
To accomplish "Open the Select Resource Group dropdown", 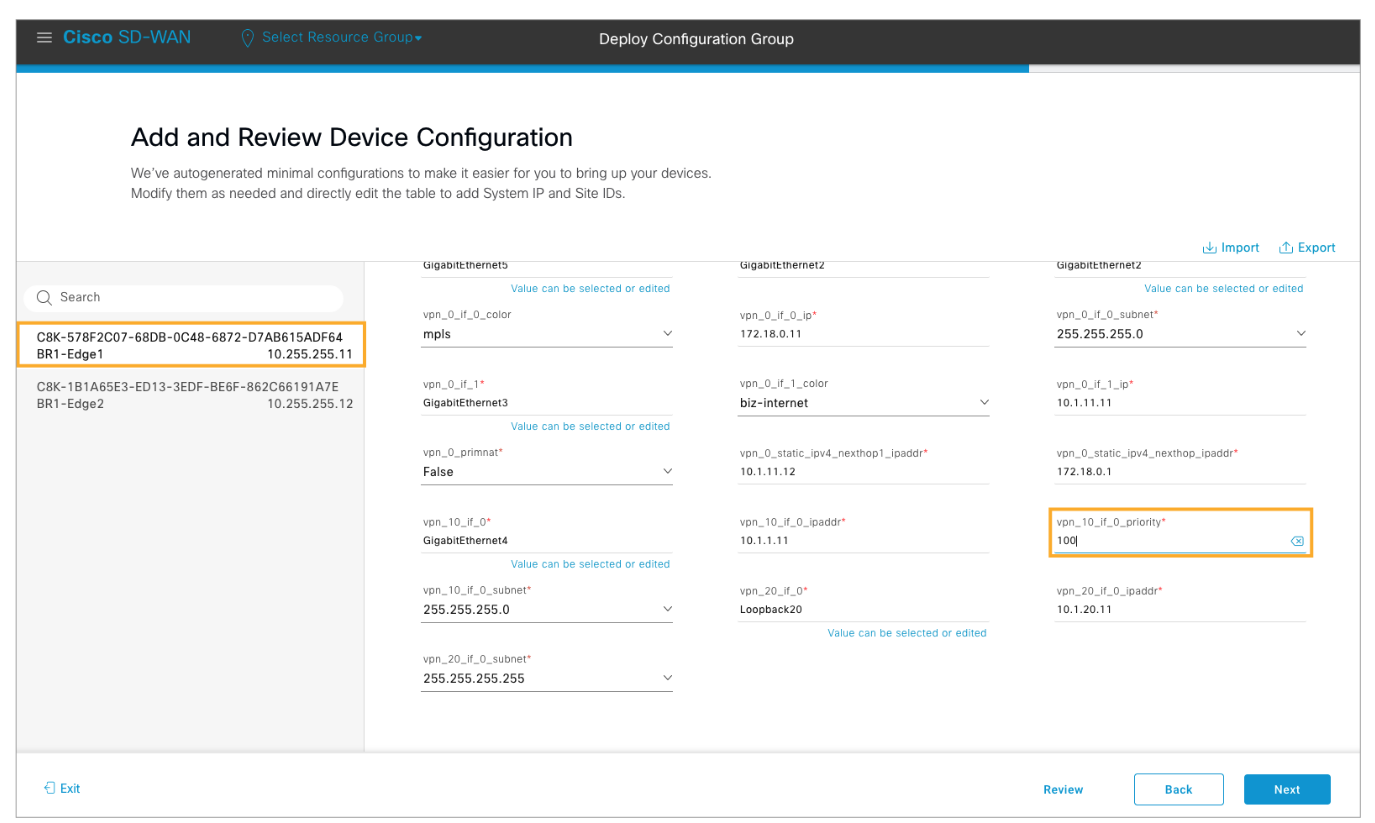I will point(341,38).
